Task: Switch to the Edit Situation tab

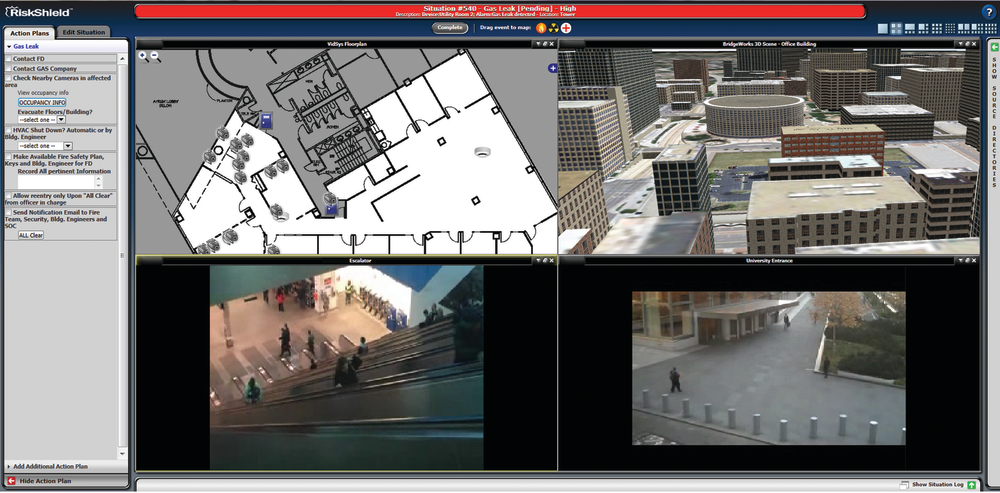Action: pyautogui.click(x=84, y=33)
